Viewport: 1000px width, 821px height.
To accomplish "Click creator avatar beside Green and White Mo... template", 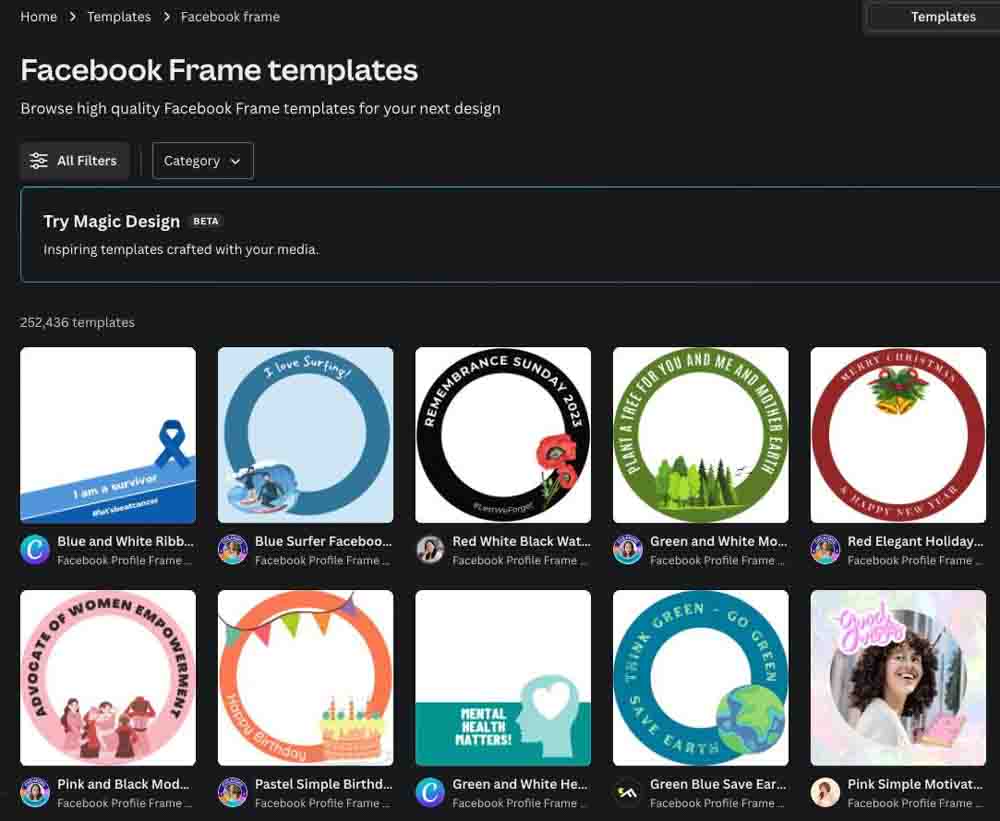I will pos(628,550).
